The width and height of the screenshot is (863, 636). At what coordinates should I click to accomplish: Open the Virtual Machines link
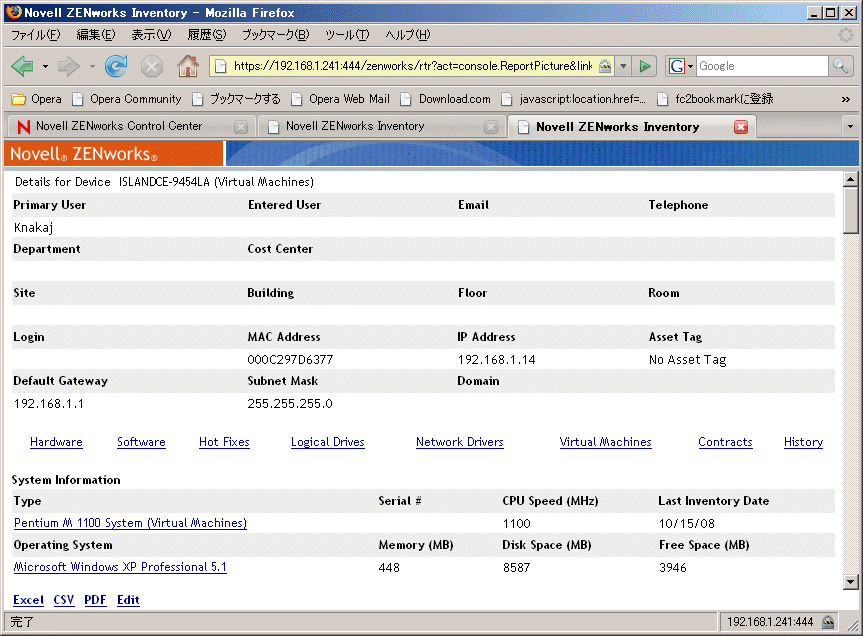click(605, 442)
